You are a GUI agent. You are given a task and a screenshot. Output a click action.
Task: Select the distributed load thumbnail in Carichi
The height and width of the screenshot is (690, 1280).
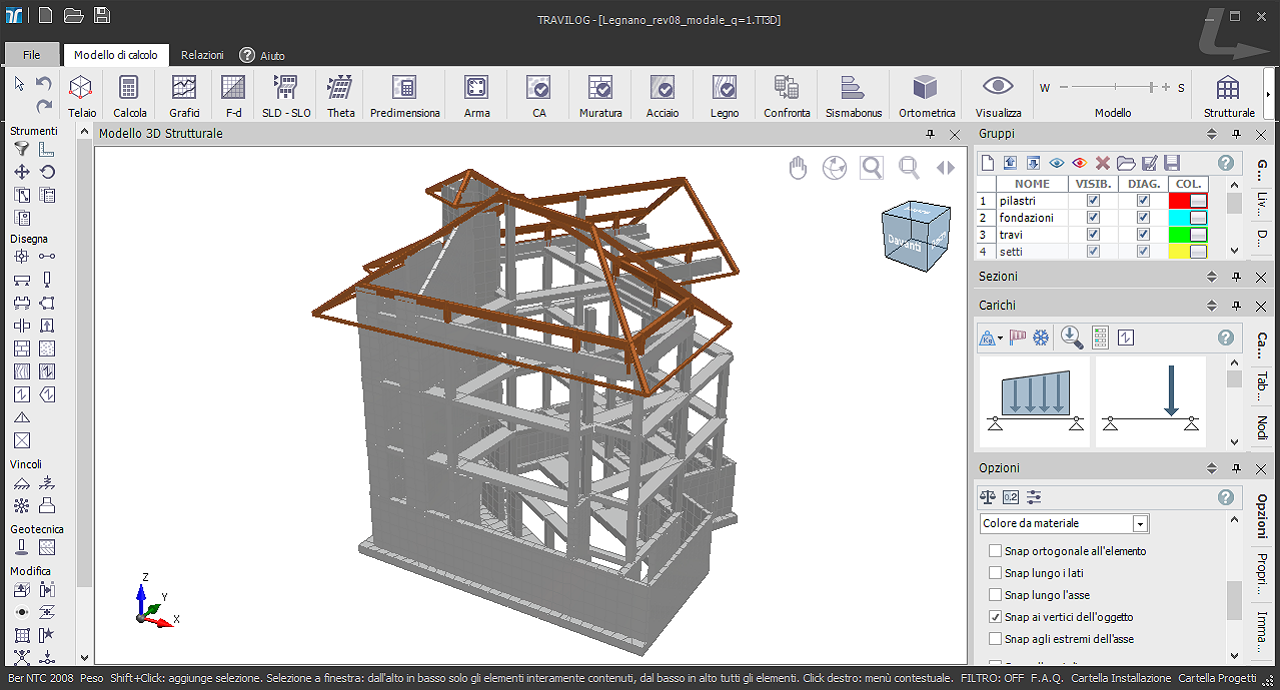[x=1034, y=402]
